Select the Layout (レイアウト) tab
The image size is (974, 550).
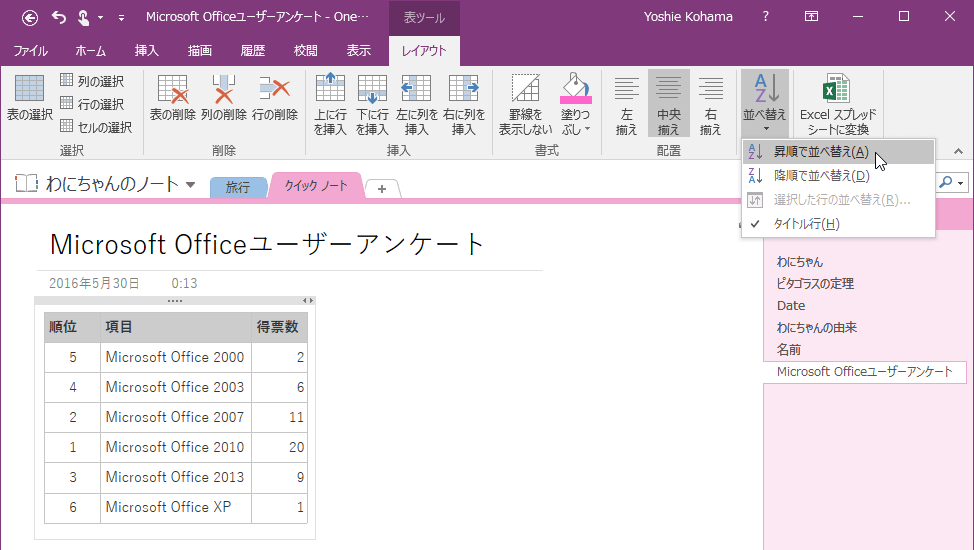[x=424, y=51]
